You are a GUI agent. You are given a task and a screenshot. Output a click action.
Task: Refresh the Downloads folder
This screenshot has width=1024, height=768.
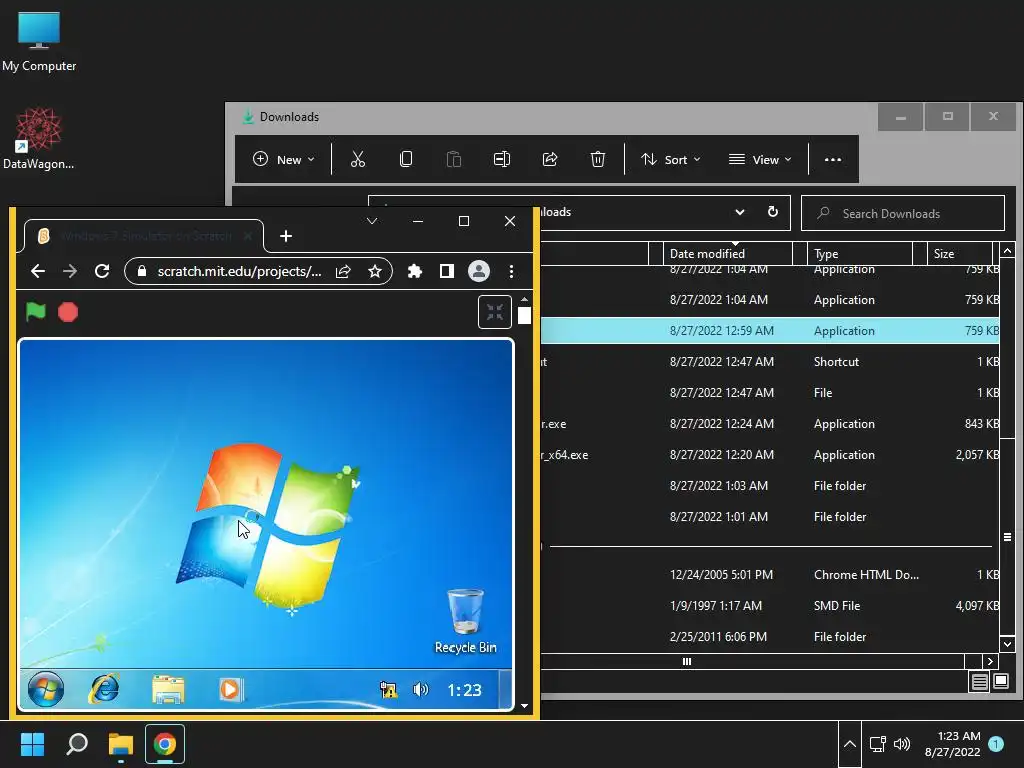point(773,212)
